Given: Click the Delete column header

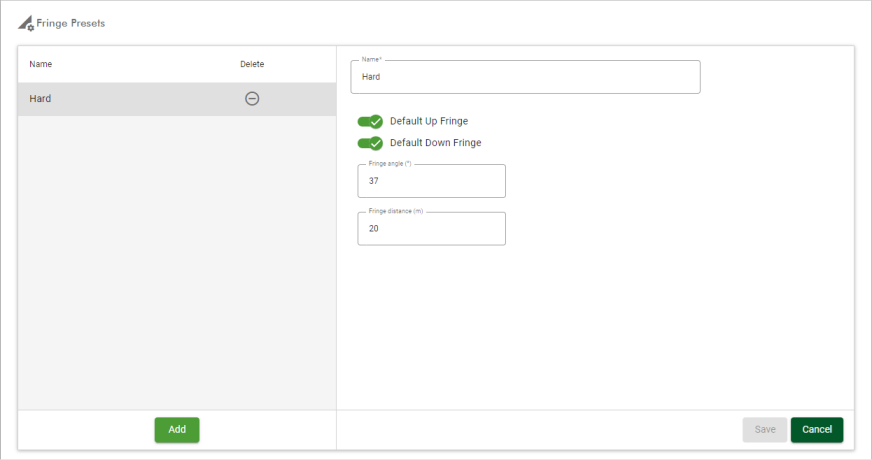Looking at the screenshot, I should (252, 64).
